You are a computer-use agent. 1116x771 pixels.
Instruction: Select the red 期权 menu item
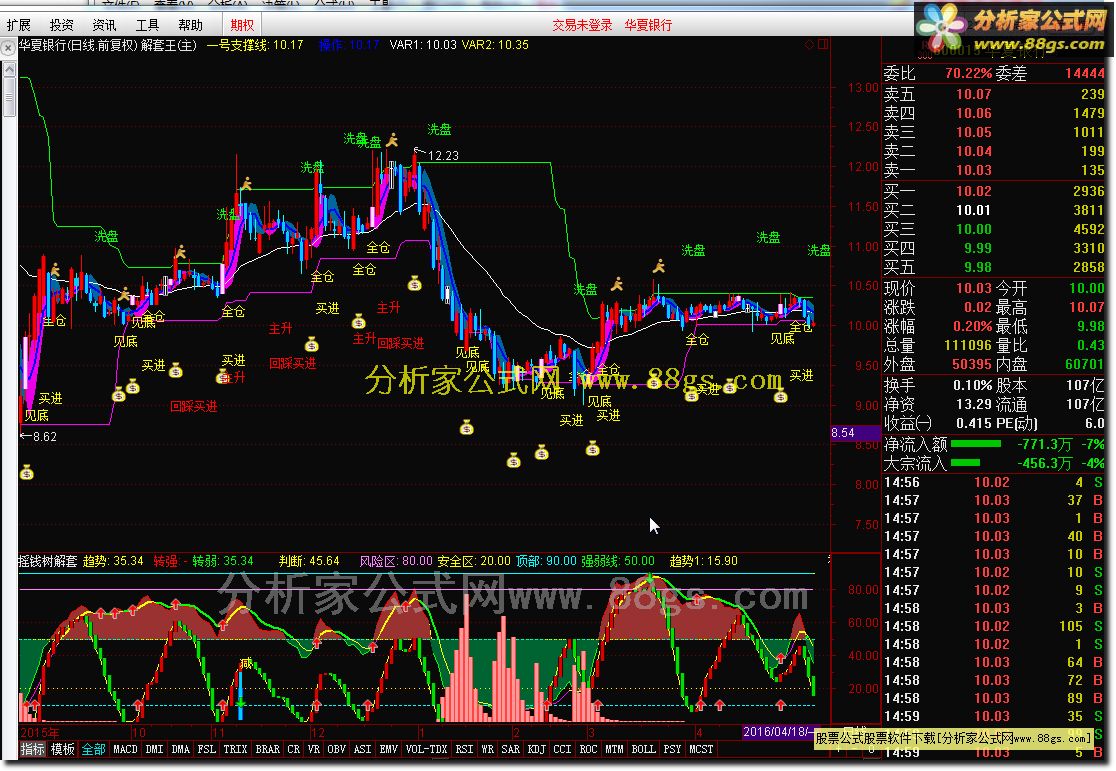click(242, 25)
